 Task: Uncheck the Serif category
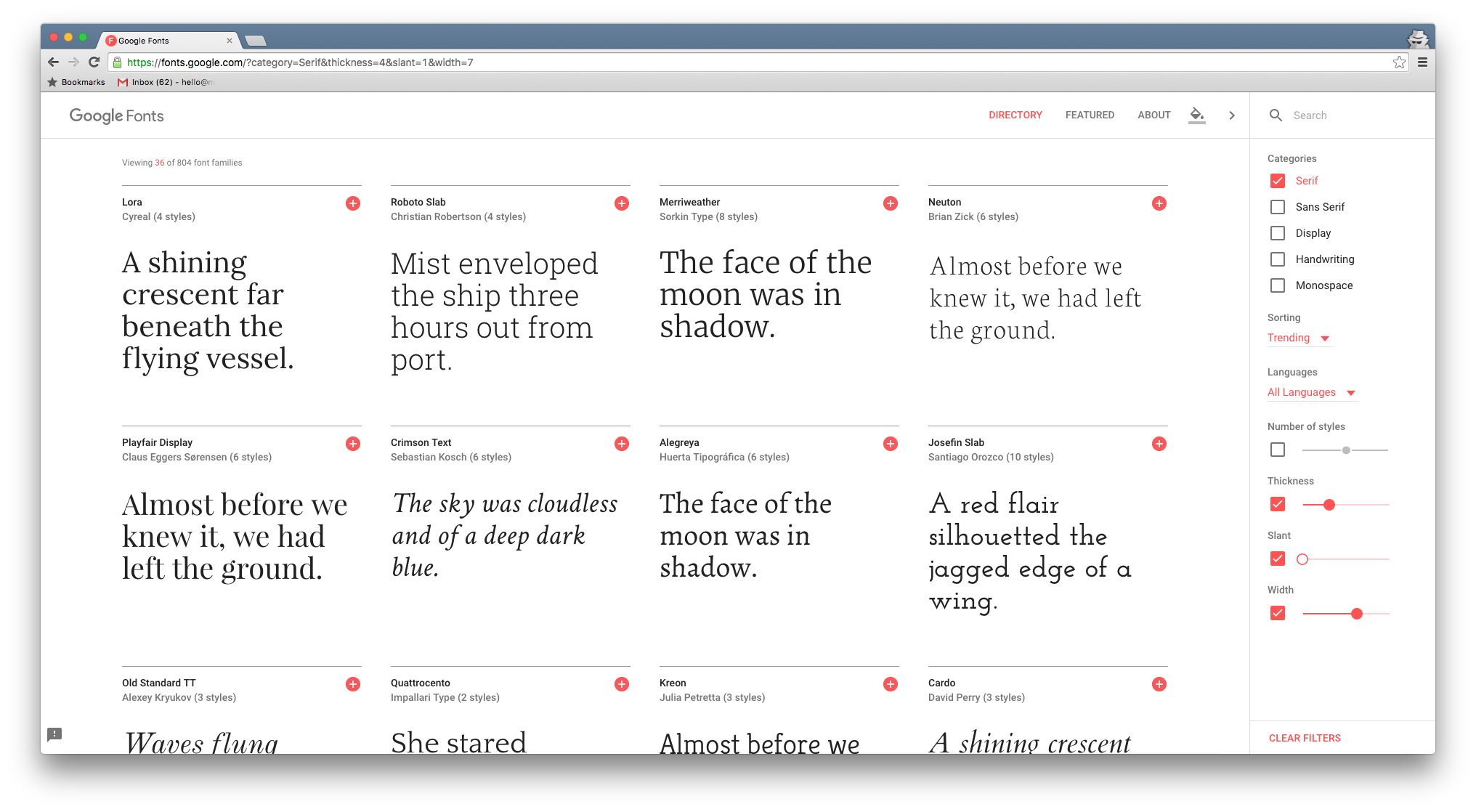pos(1278,181)
